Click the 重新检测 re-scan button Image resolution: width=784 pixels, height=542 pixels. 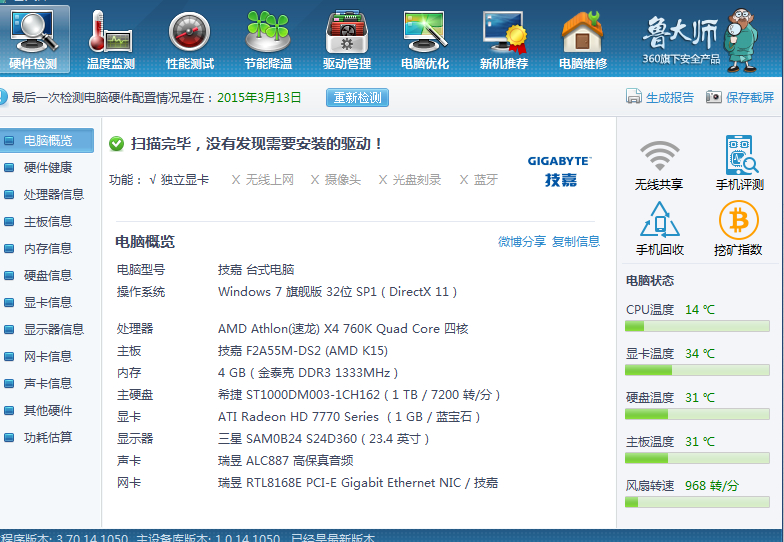click(358, 98)
